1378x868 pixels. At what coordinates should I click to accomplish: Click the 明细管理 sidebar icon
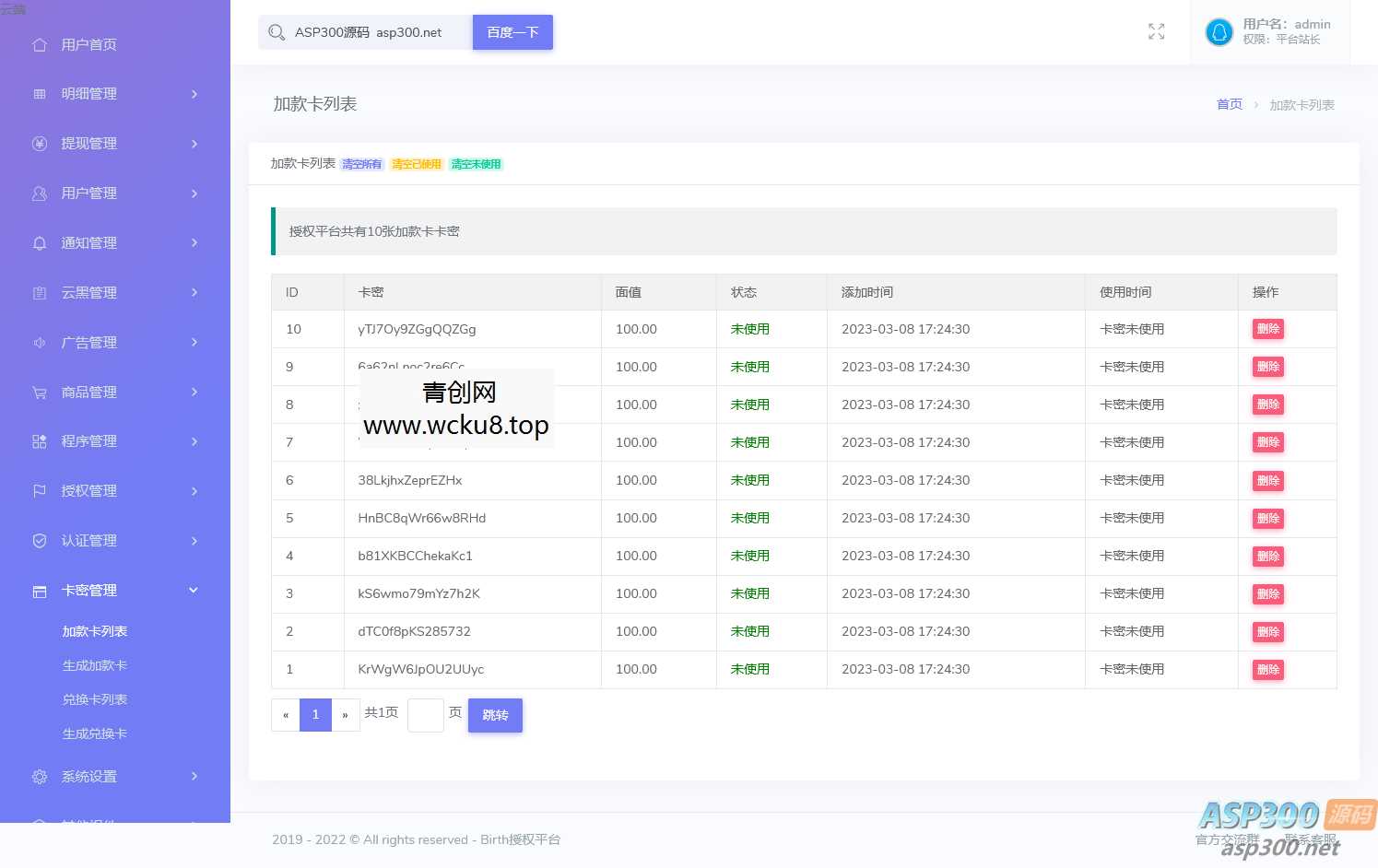[40, 93]
